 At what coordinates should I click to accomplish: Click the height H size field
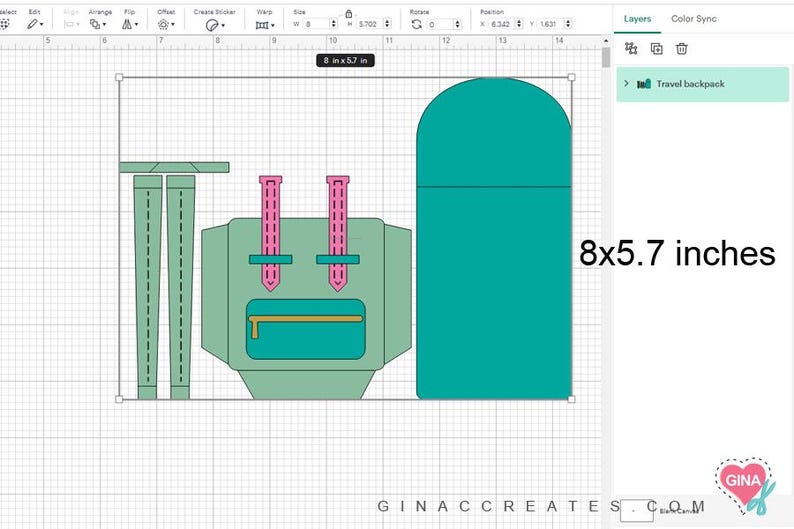pyautogui.click(x=370, y=24)
